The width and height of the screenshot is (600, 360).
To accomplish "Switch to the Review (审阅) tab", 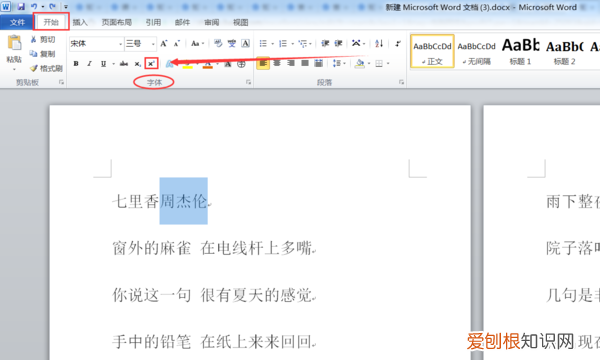I will point(211,23).
